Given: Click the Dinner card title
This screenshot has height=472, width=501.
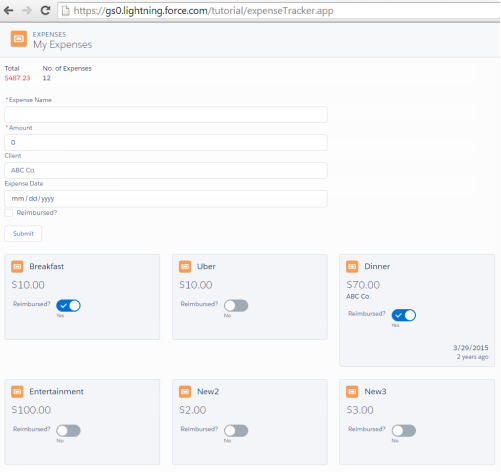Looking at the screenshot, I should coord(377,266).
